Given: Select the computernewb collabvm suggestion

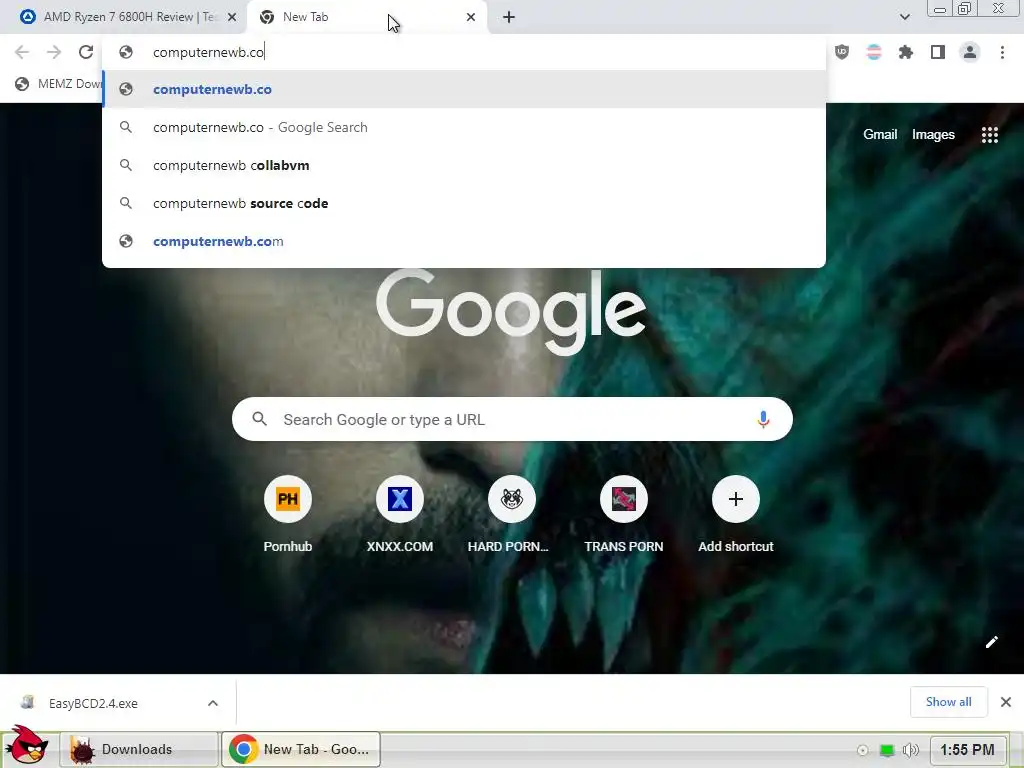Looking at the screenshot, I should click(x=464, y=165).
